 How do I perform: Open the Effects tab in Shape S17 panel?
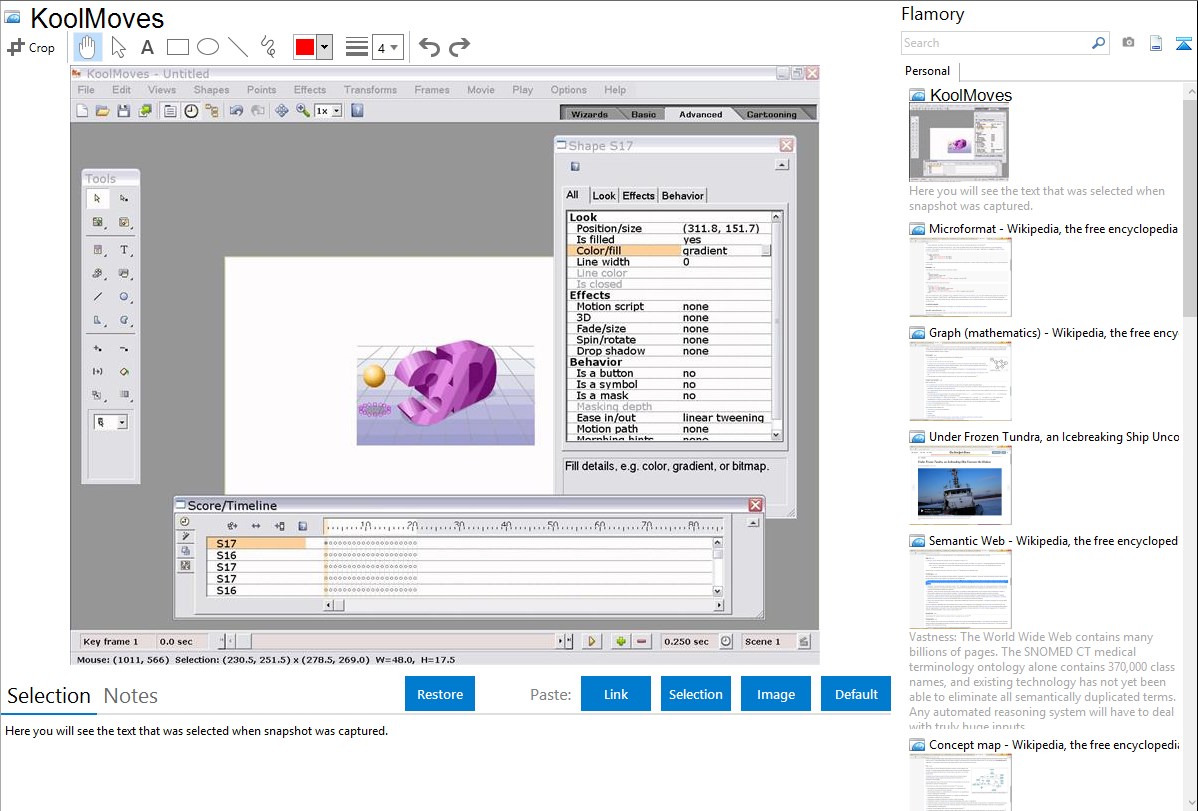(638, 196)
